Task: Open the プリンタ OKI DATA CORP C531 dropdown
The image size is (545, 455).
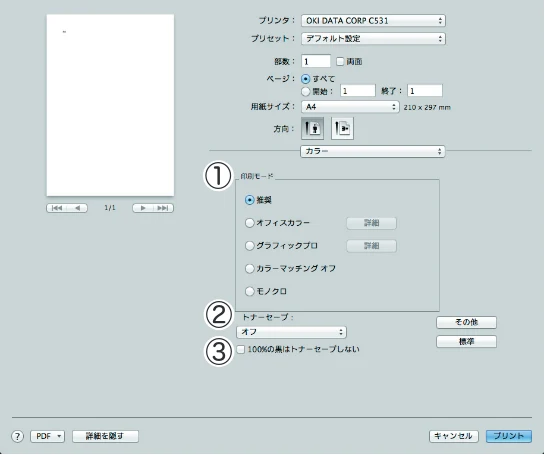Action: point(373,21)
